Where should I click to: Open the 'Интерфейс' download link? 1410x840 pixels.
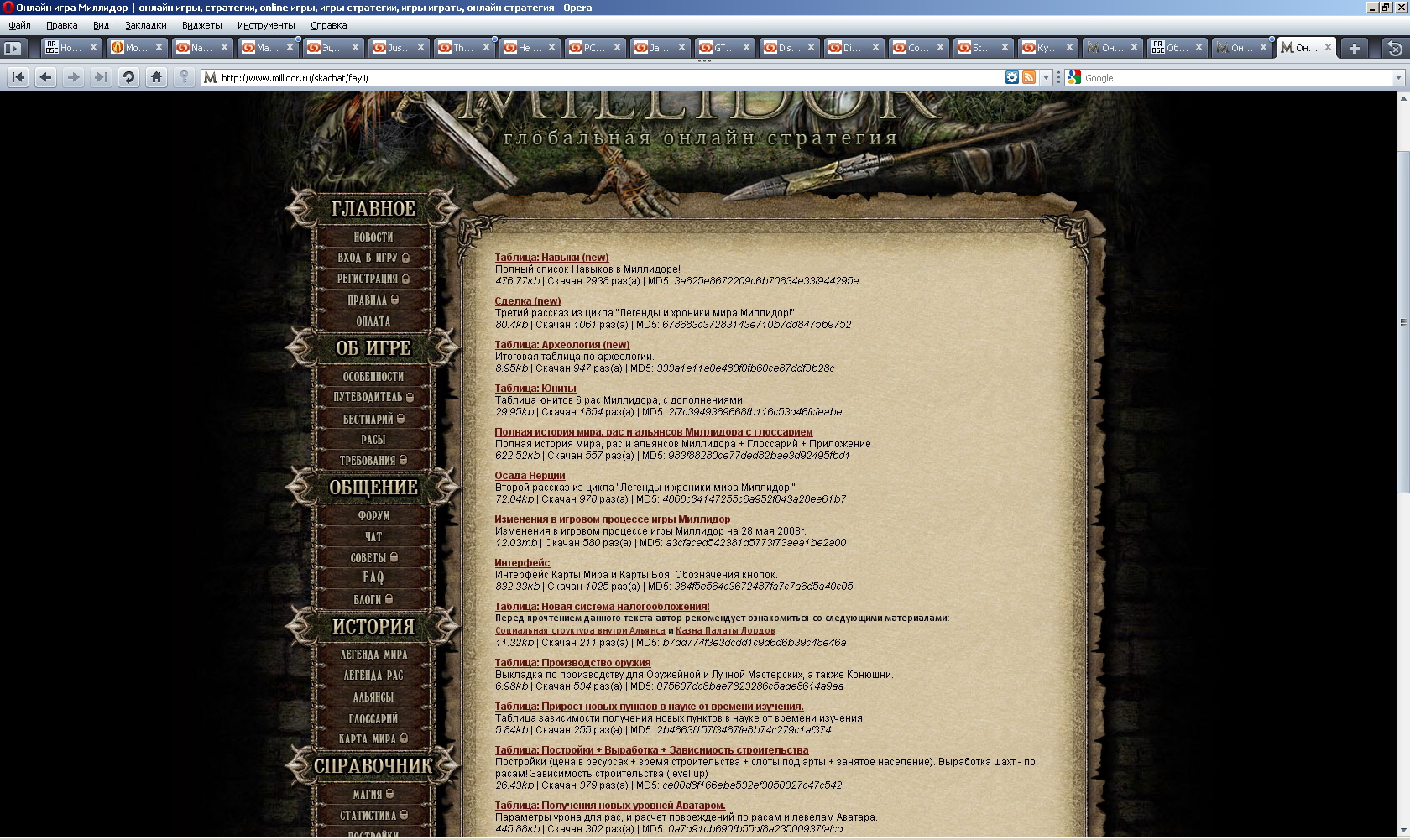coord(522,563)
